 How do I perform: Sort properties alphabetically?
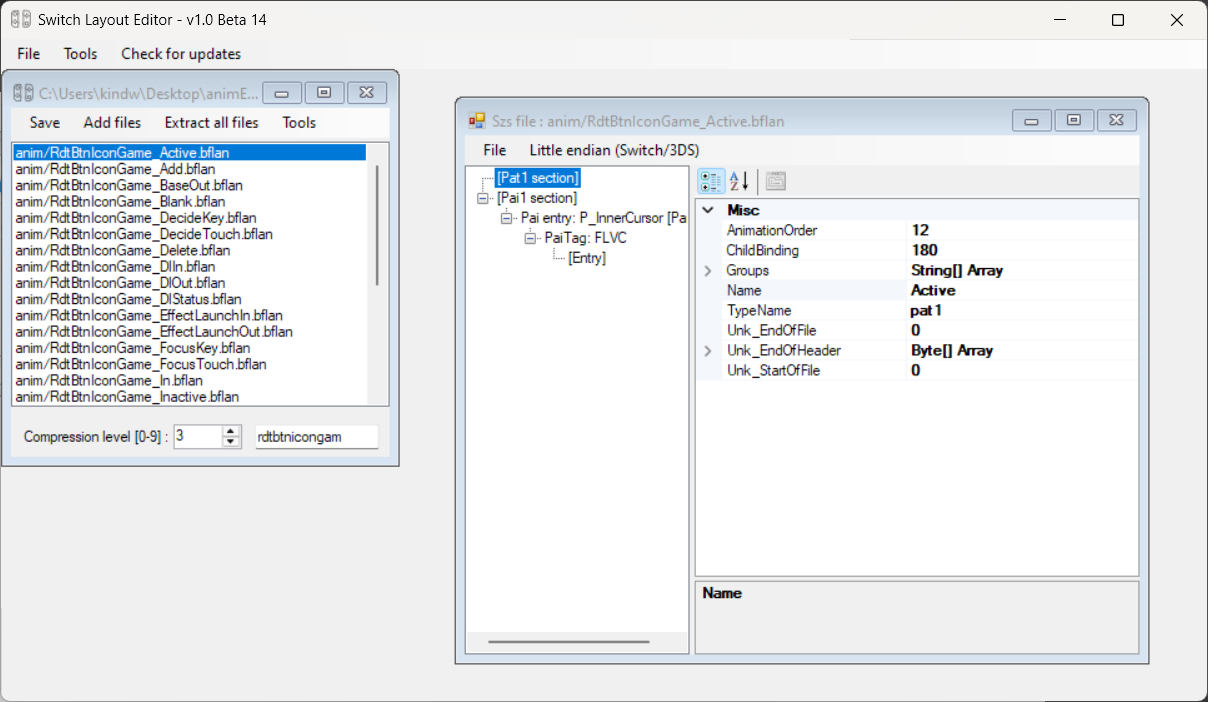click(739, 181)
